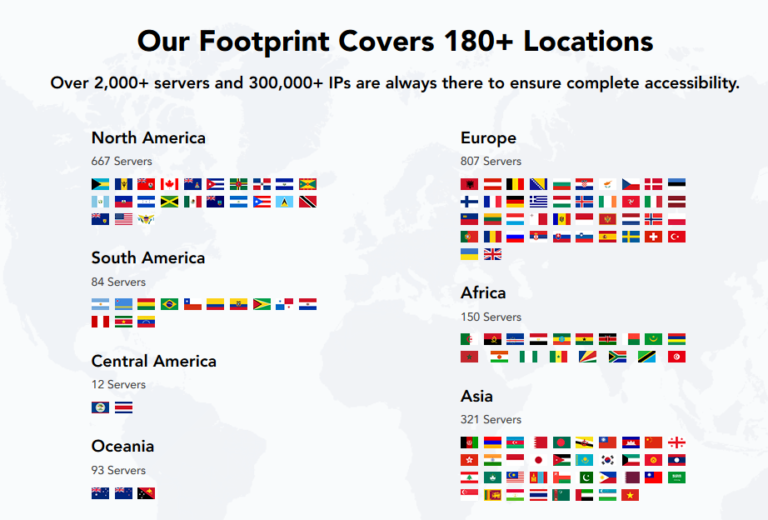The width and height of the screenshot is (768, 520).
Task: Select the South Africa flag
Action: [617, 357]
